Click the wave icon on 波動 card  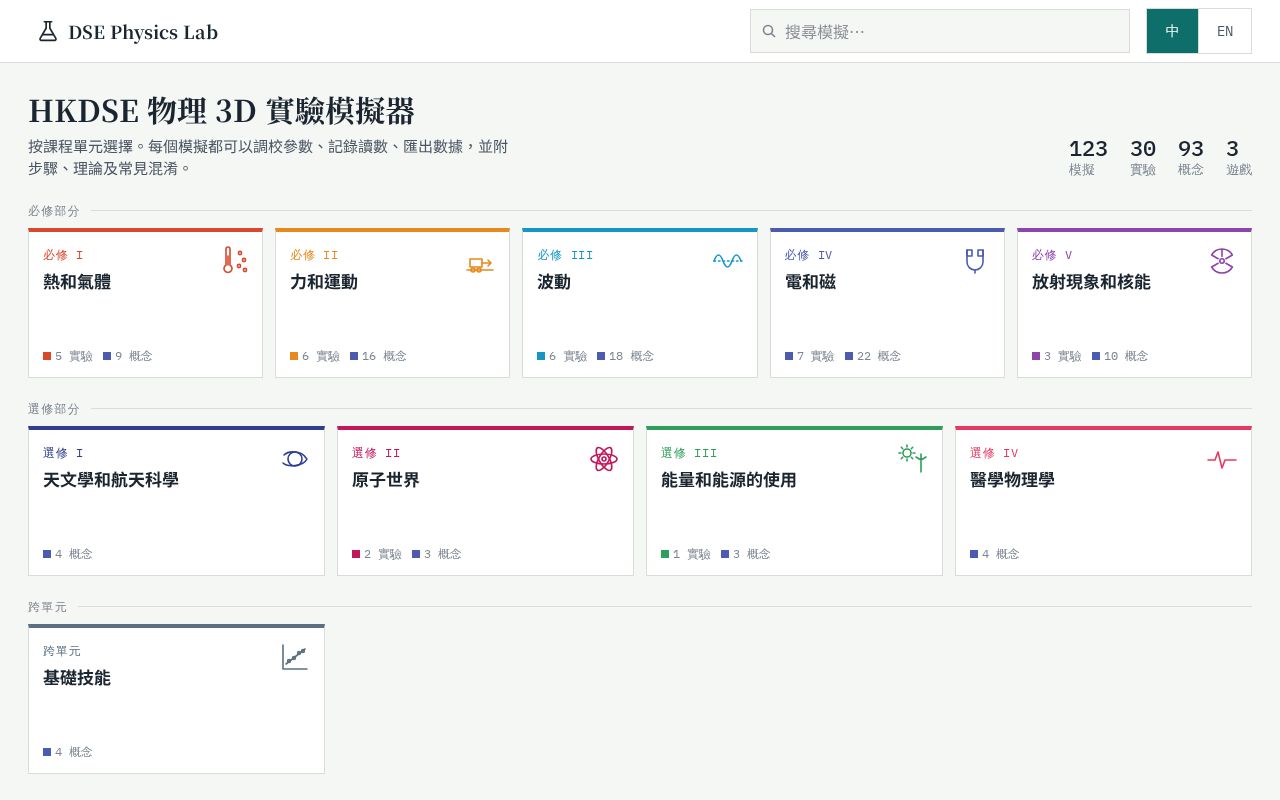(728, 260)
